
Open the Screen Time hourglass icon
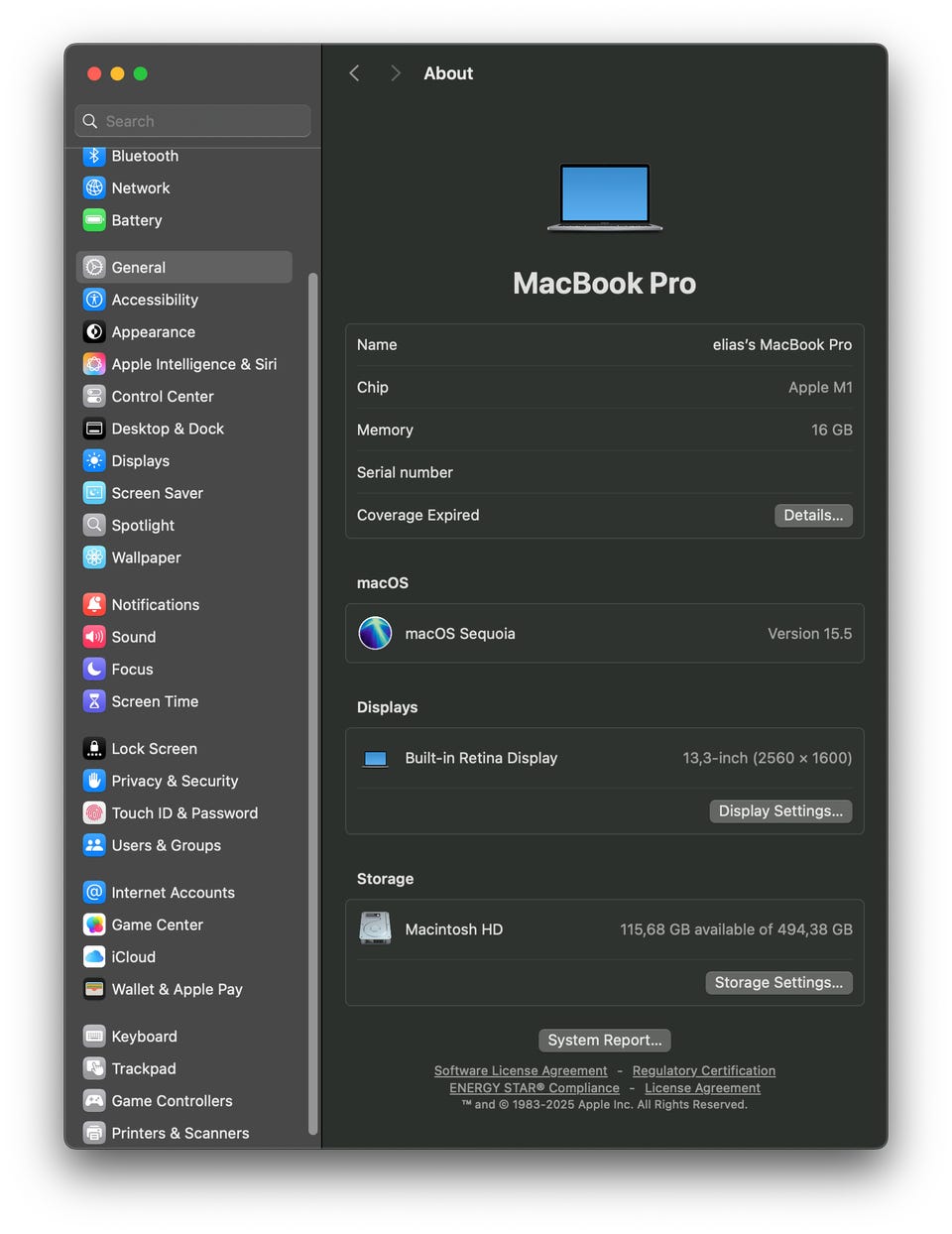click(x=94, y=701)
